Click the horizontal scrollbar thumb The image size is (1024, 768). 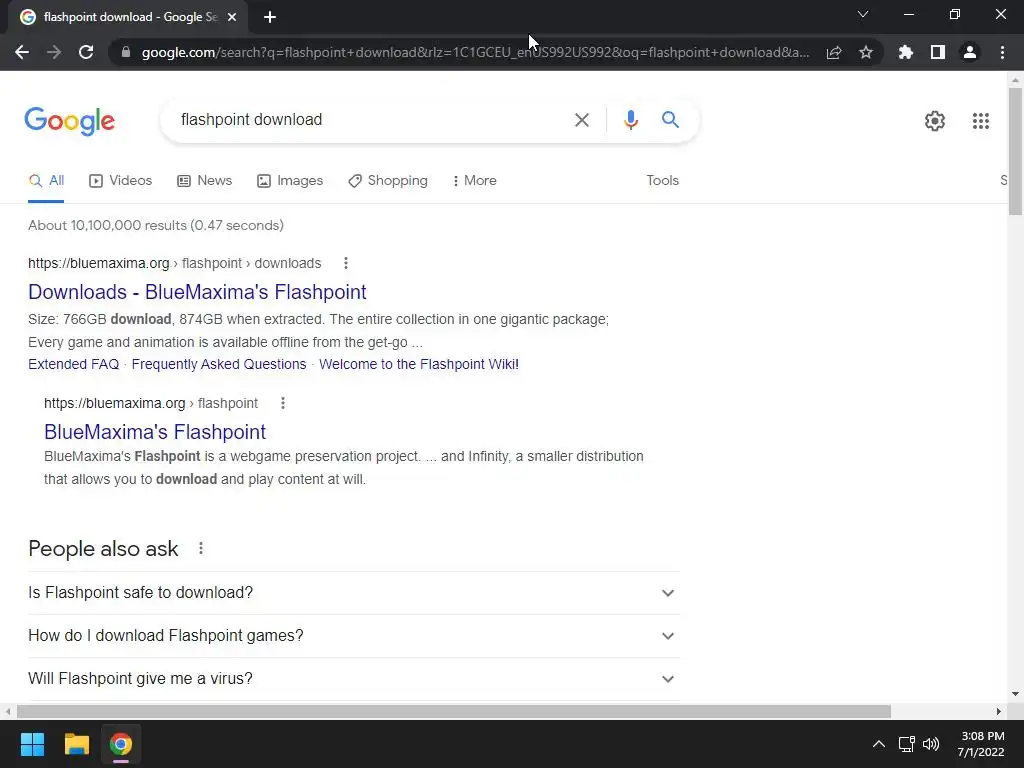click(x=454, y=711)
